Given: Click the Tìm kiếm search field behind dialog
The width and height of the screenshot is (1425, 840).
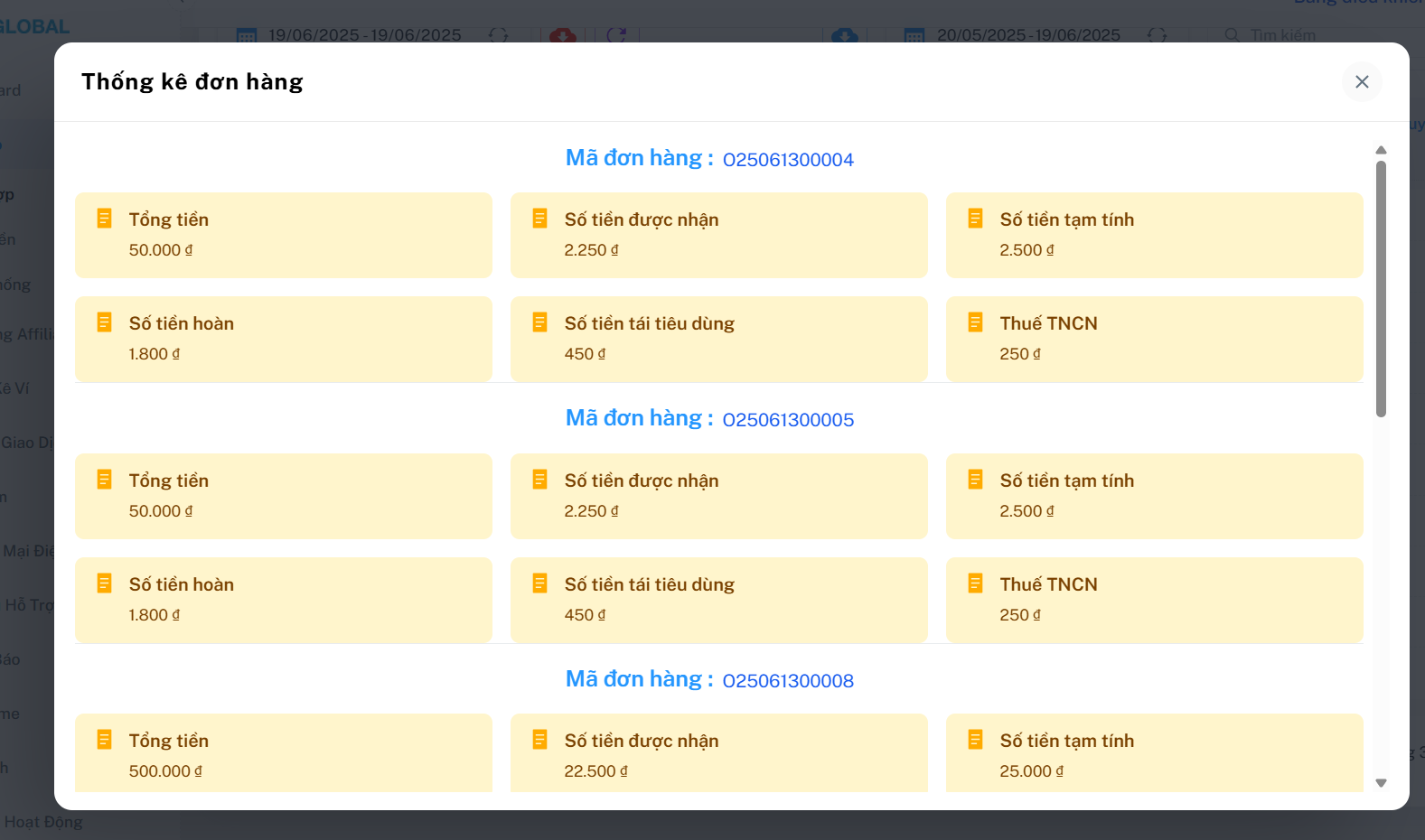Looking at the screenshot, I should (1282, 35).
